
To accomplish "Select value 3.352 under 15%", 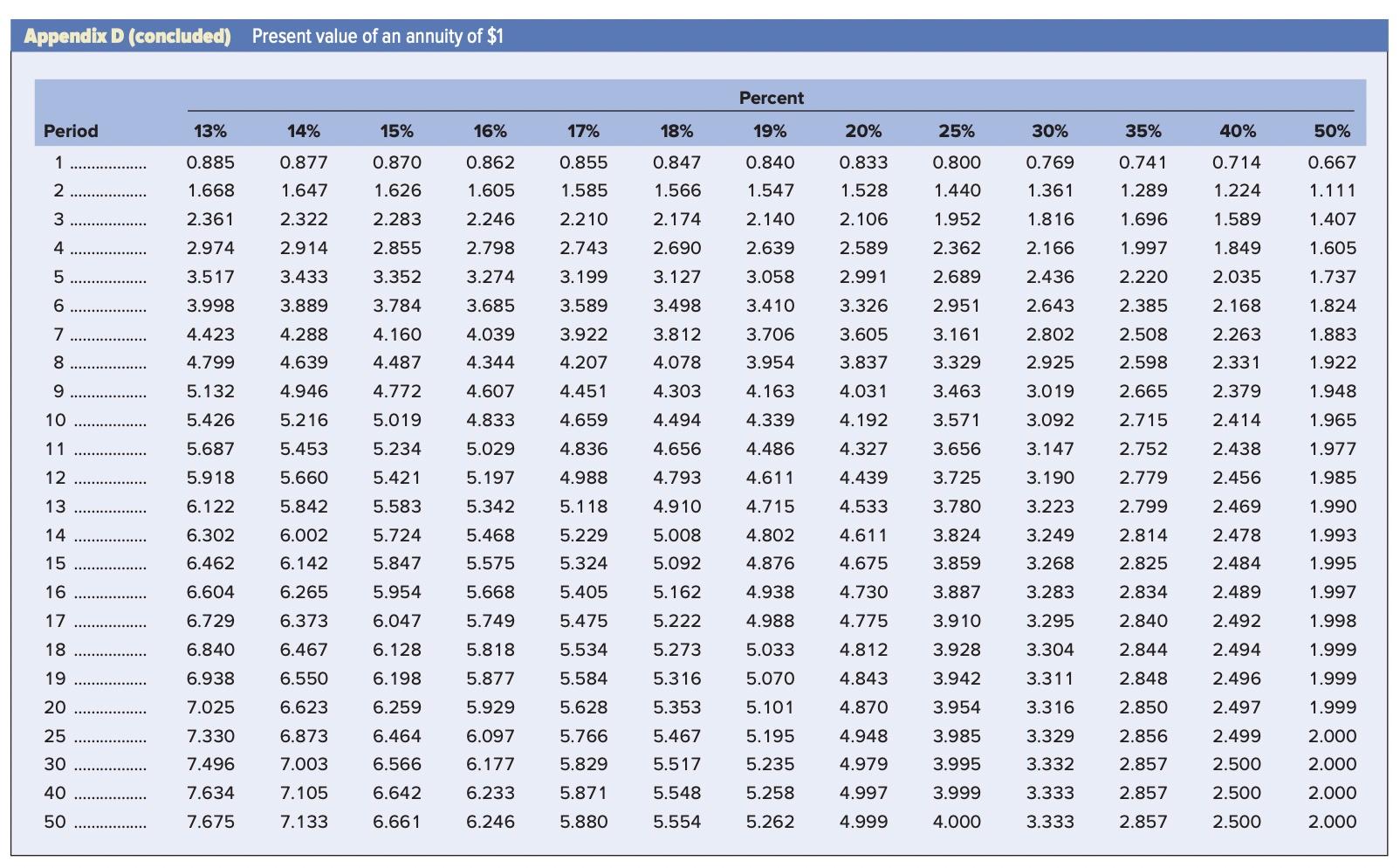I will (x=397, y=277).
